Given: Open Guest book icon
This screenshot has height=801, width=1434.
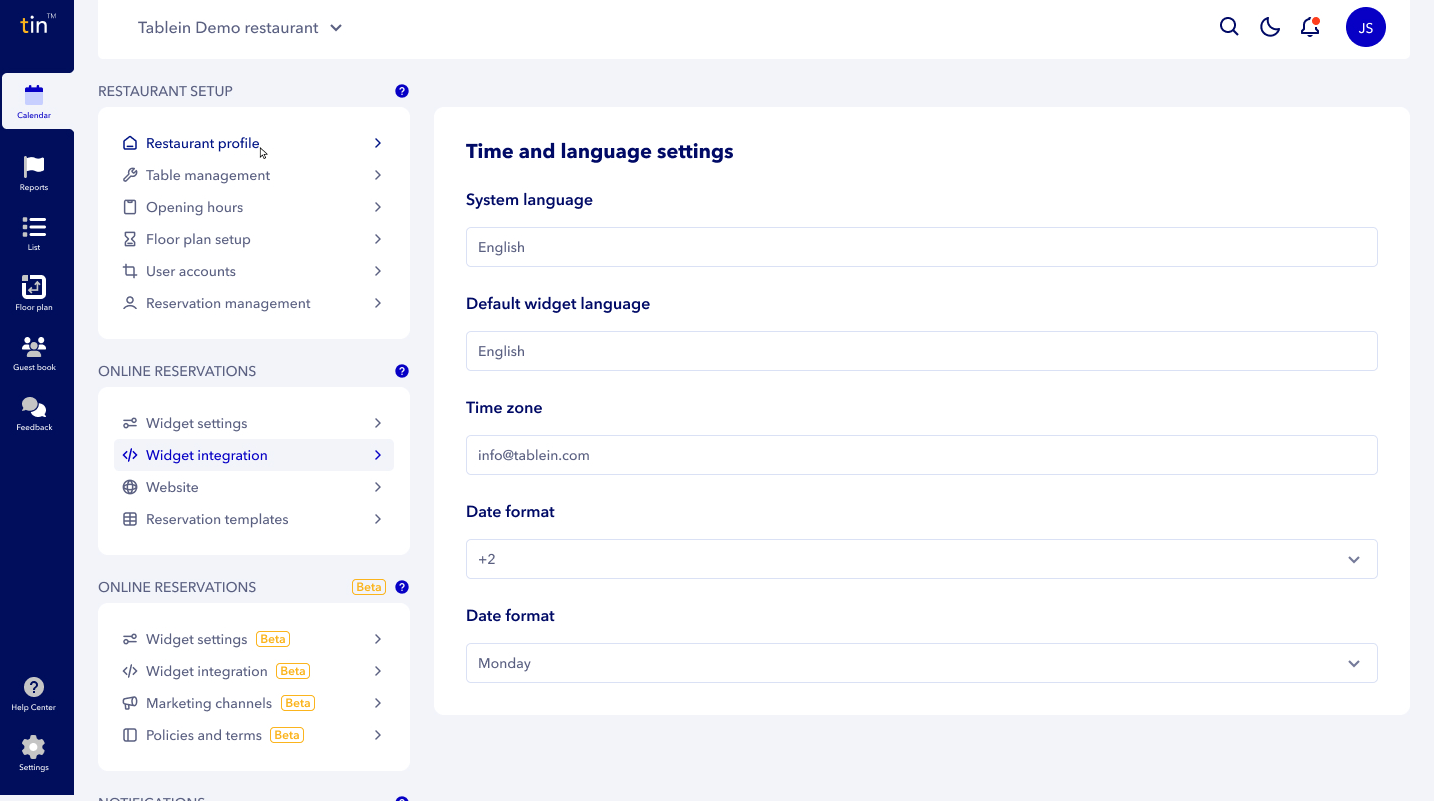Looking at the screenshot, I should [x=34, y=347].
